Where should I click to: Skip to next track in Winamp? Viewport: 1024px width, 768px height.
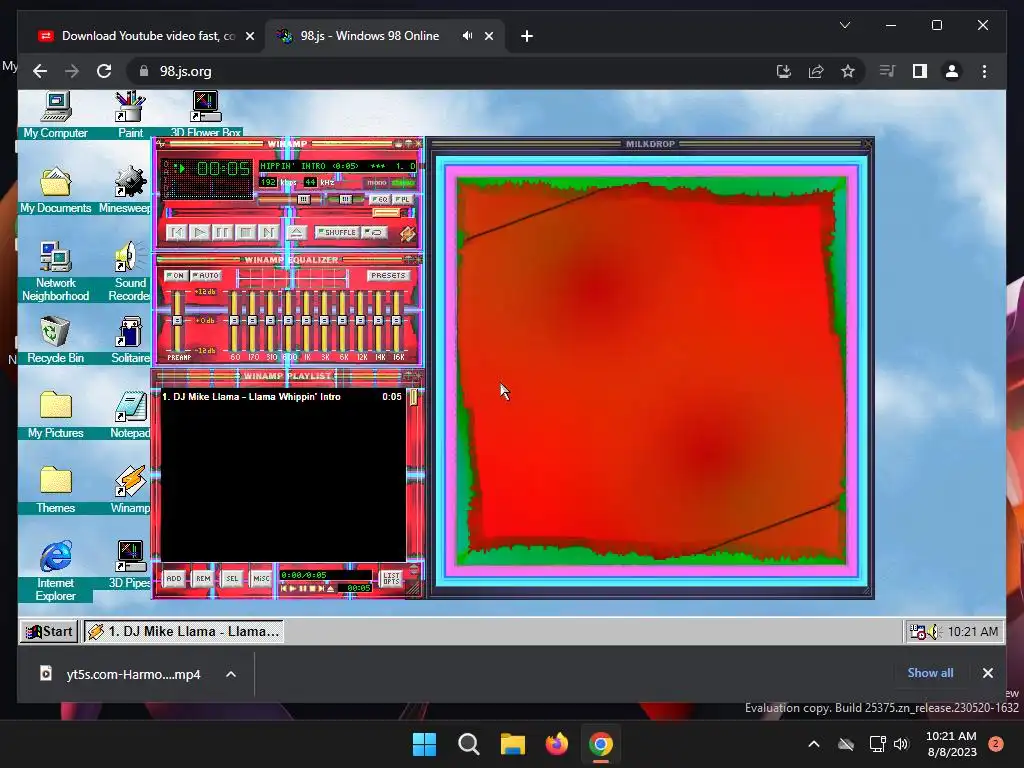(x=268, y=232)
